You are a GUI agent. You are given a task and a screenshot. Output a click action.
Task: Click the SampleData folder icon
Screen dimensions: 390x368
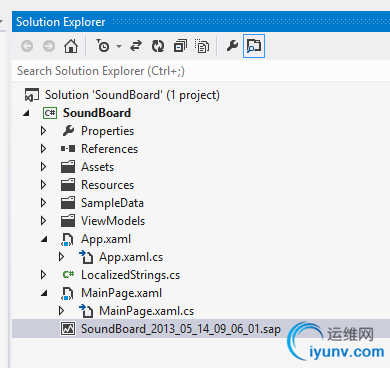[x=68, y=203]
